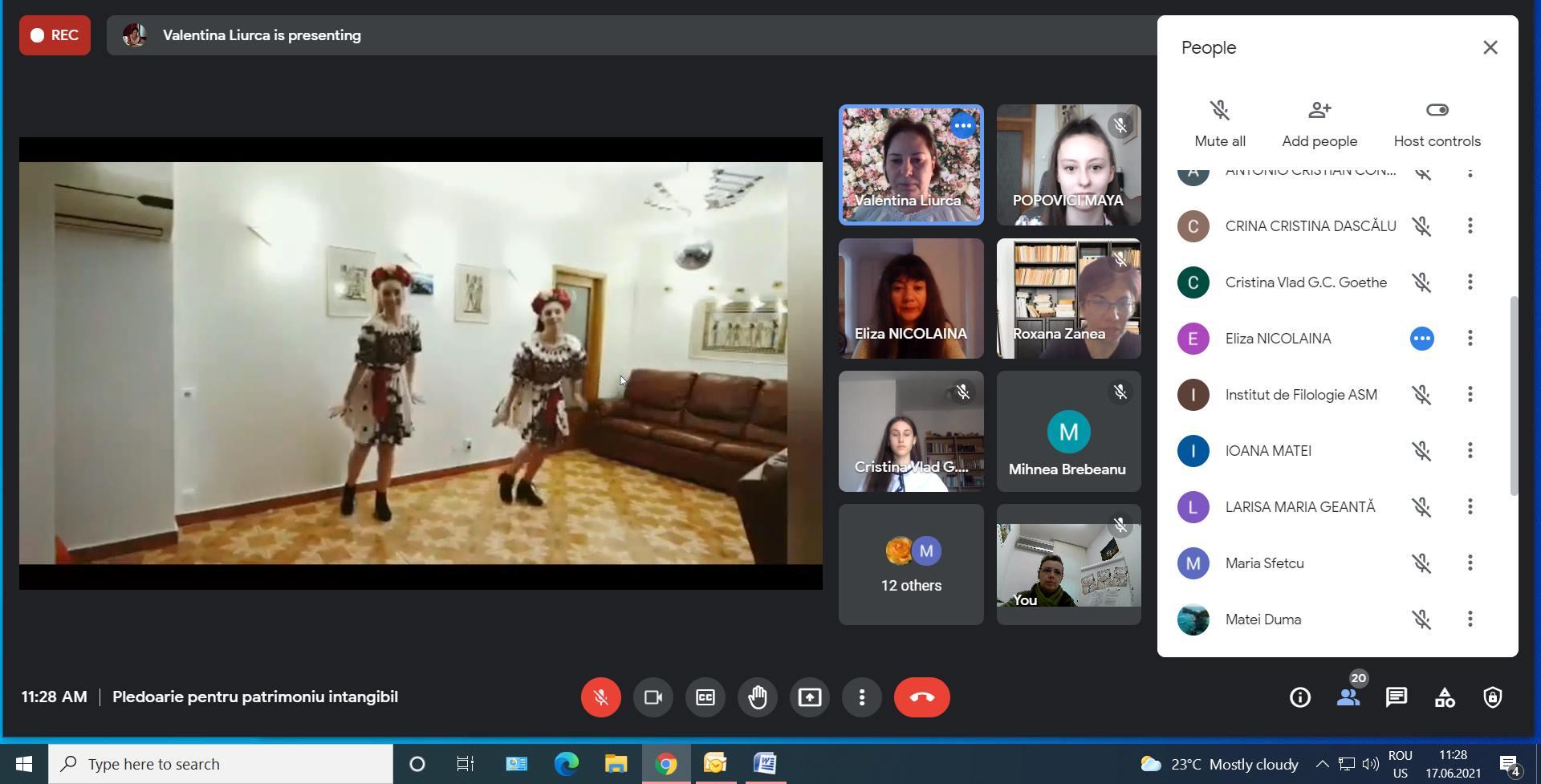Mute CRINA CRISTINA DASCĂLU microphone icon

click(x=1421, y=226)
